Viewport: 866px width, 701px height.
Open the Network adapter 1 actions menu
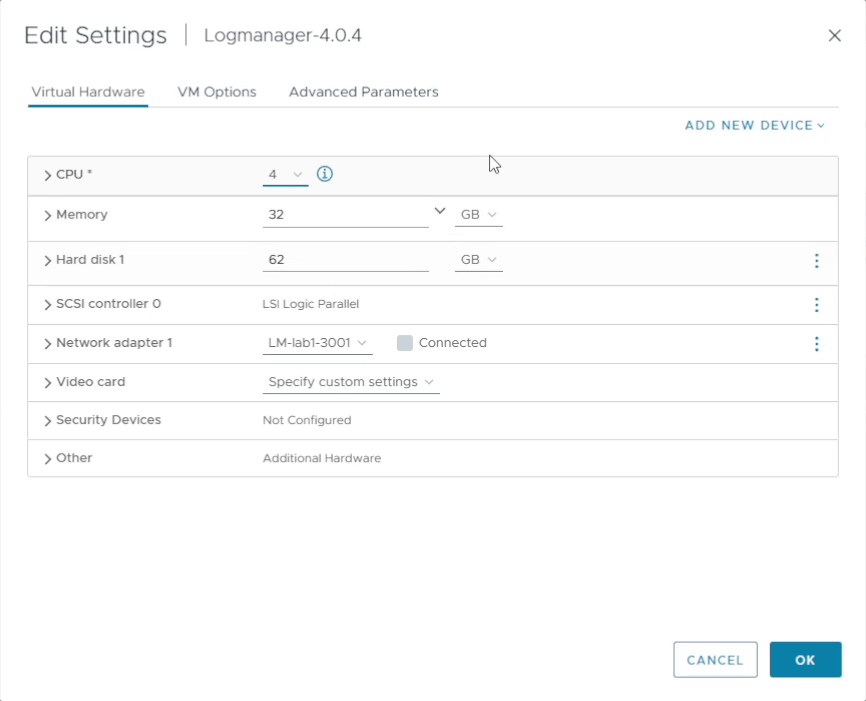tap(817, 343)
